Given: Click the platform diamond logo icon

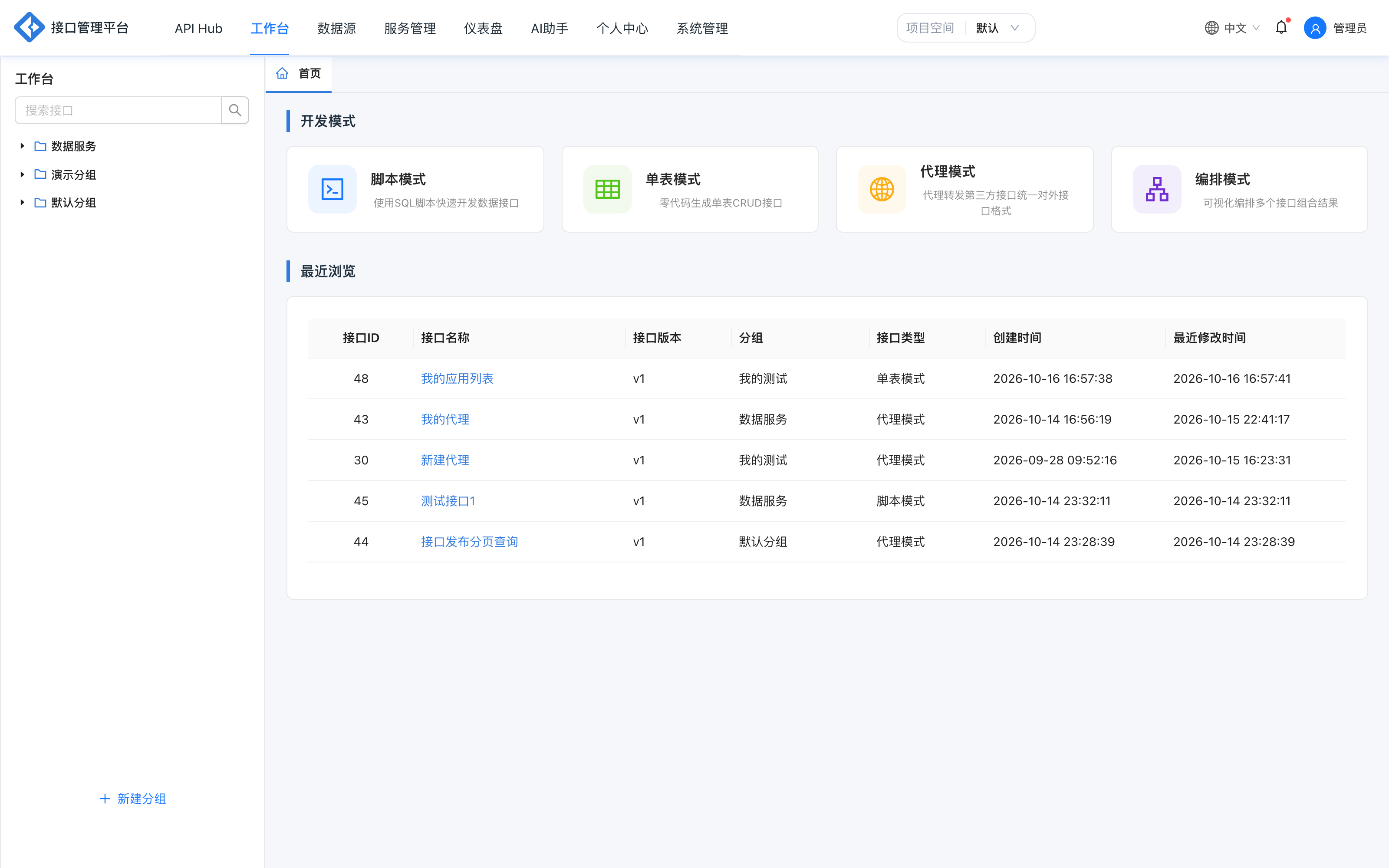Looking at the screenshot, I should click(29, 27).
